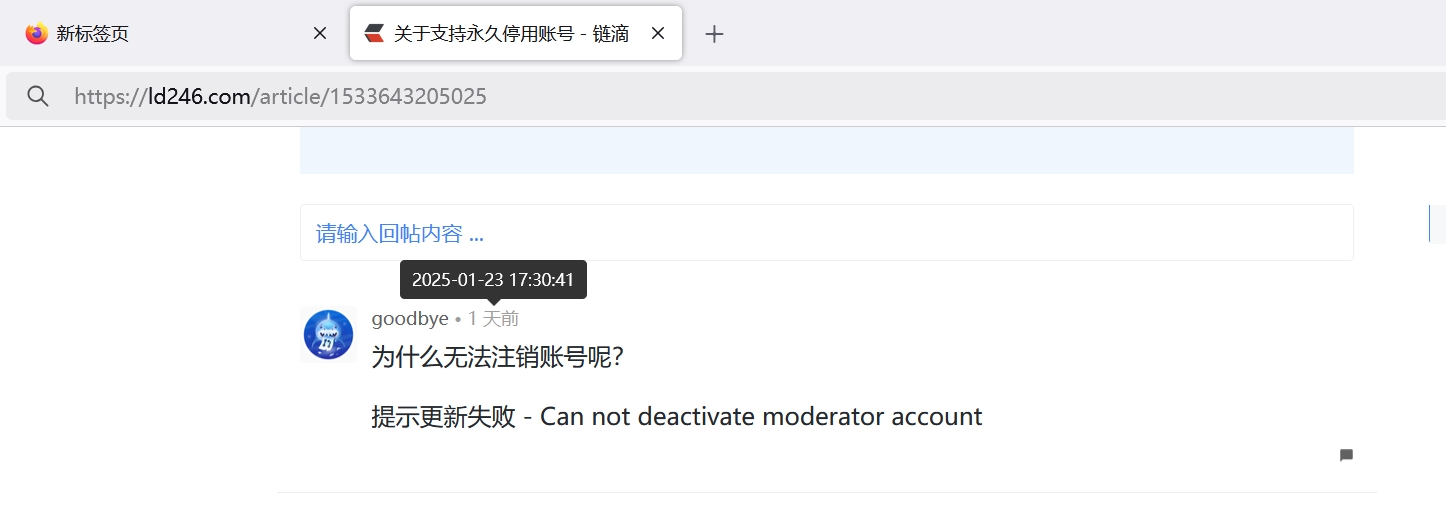
Task: Select the 关于支持永久停用账号 - 链滴 tab
Action: coord(510,34)
